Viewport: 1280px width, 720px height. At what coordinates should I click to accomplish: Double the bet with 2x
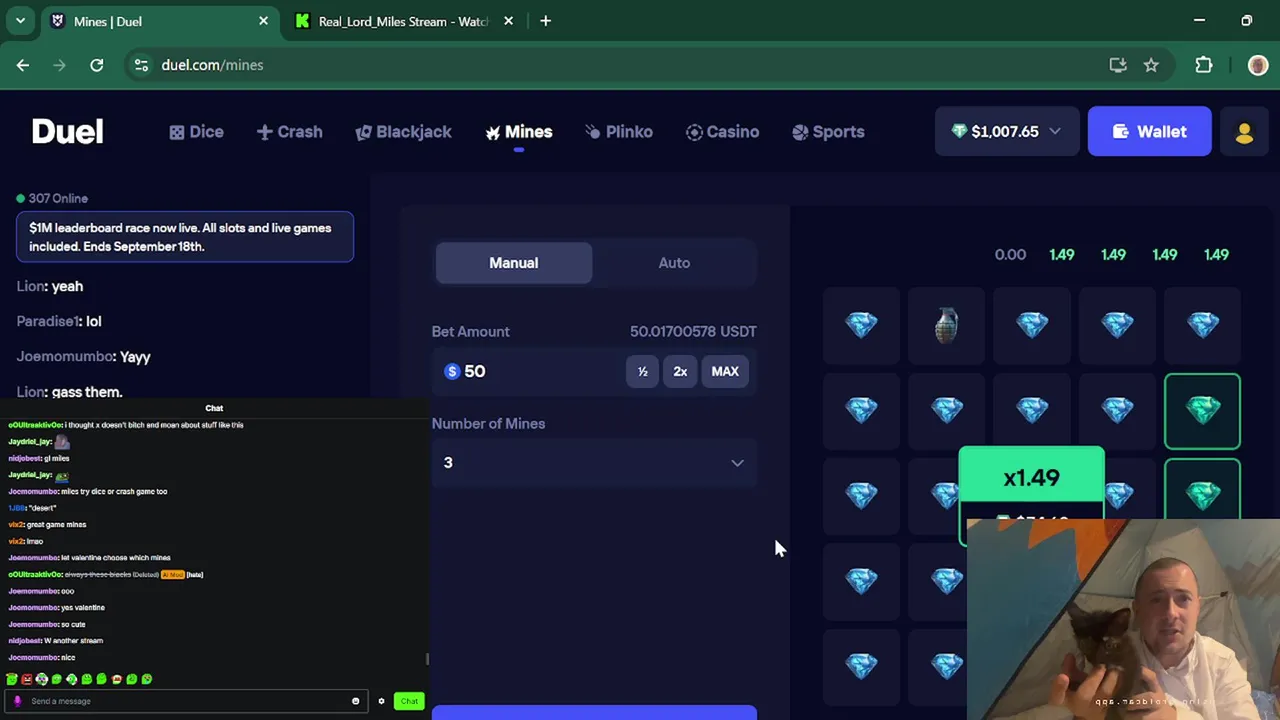tap(680, 371)
